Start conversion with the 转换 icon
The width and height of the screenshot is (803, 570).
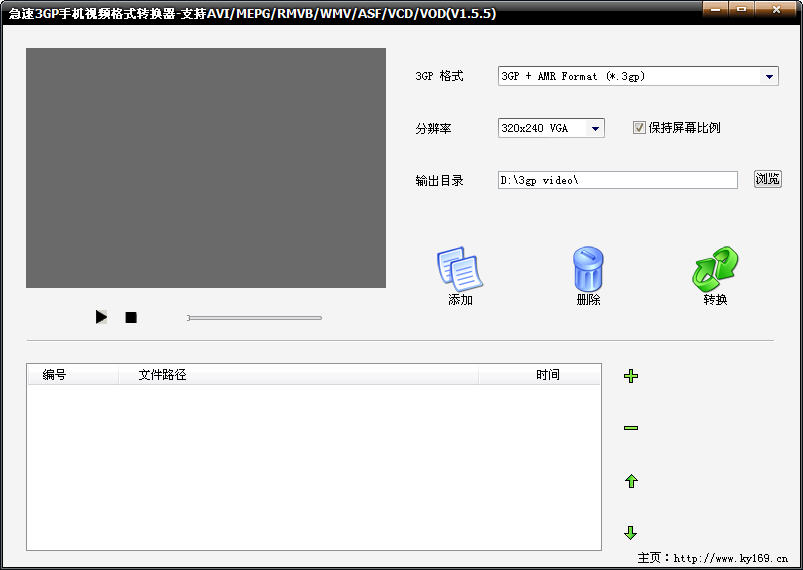[715, 270]
